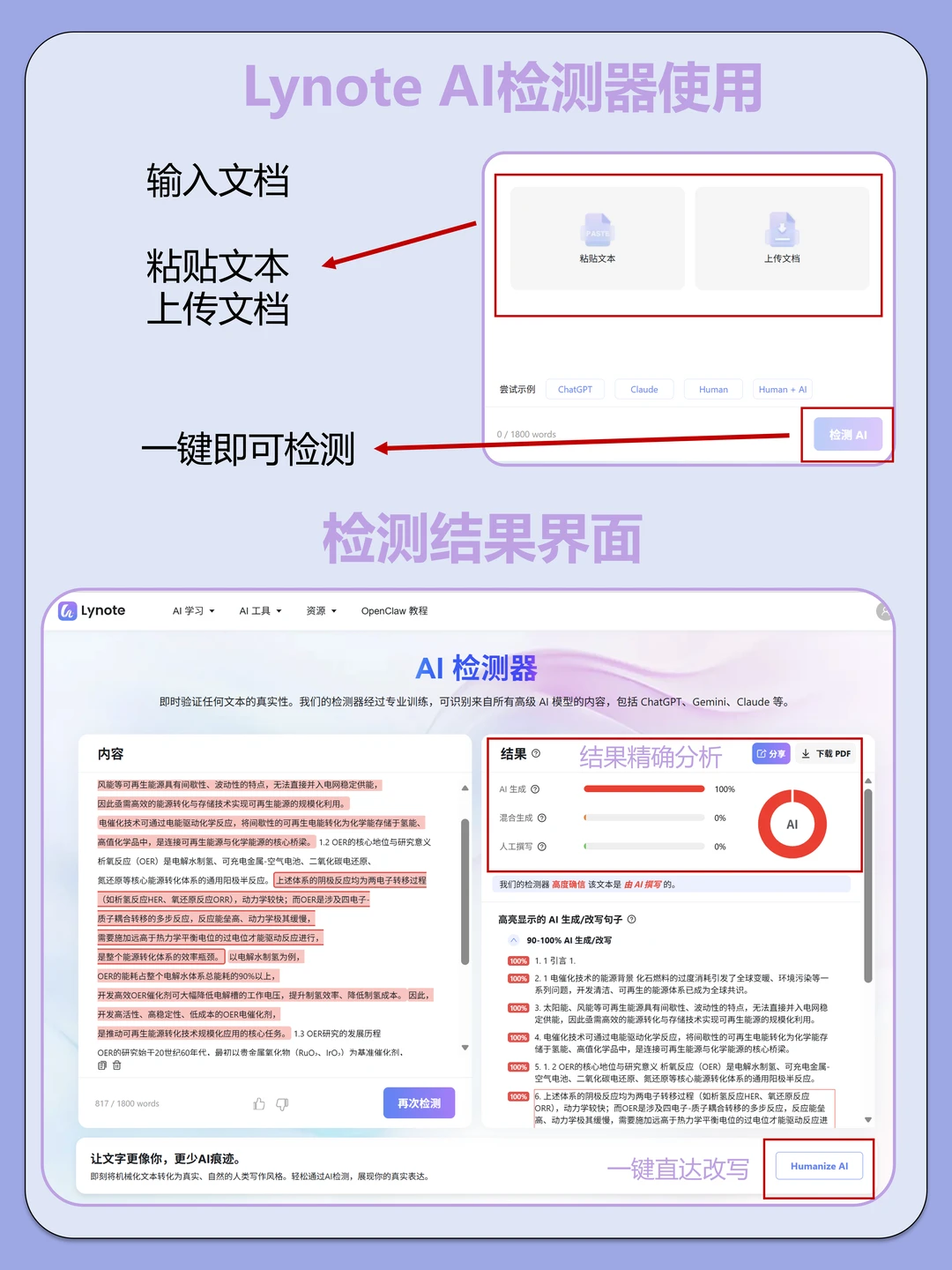Click the results panel scrollbar thumb
The width and height of the screenshot is (952, 1270).
coord(868,885)
